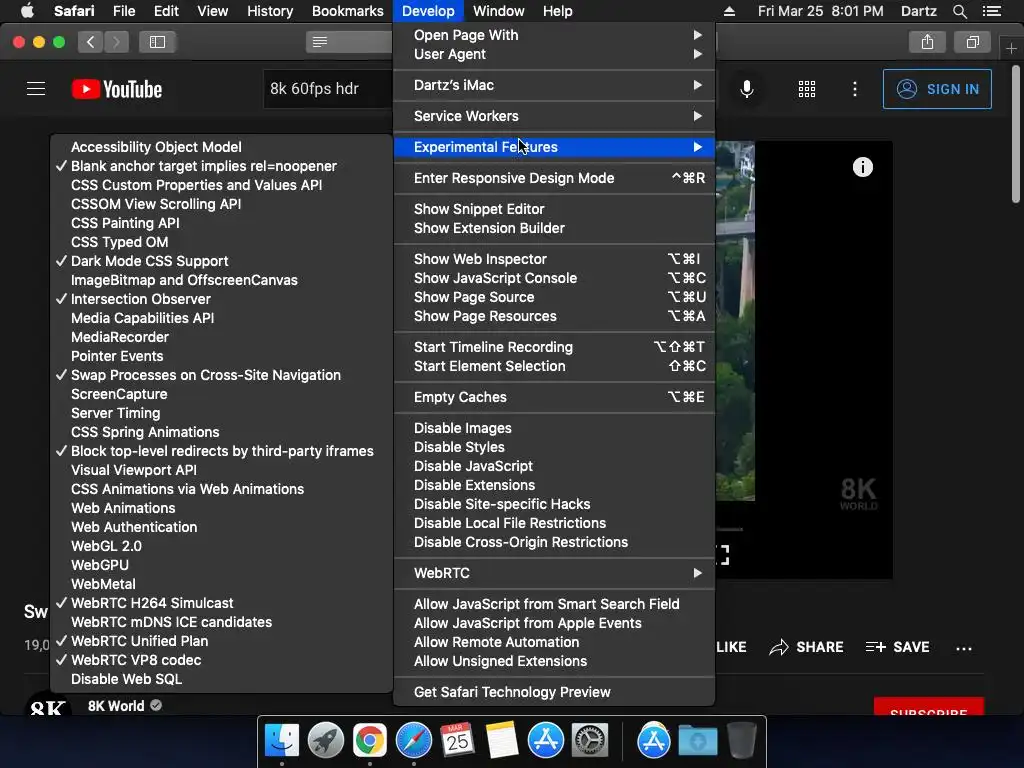Click the SIGN IN button
The image size is (1024, 768).
[x=937, y=89]
